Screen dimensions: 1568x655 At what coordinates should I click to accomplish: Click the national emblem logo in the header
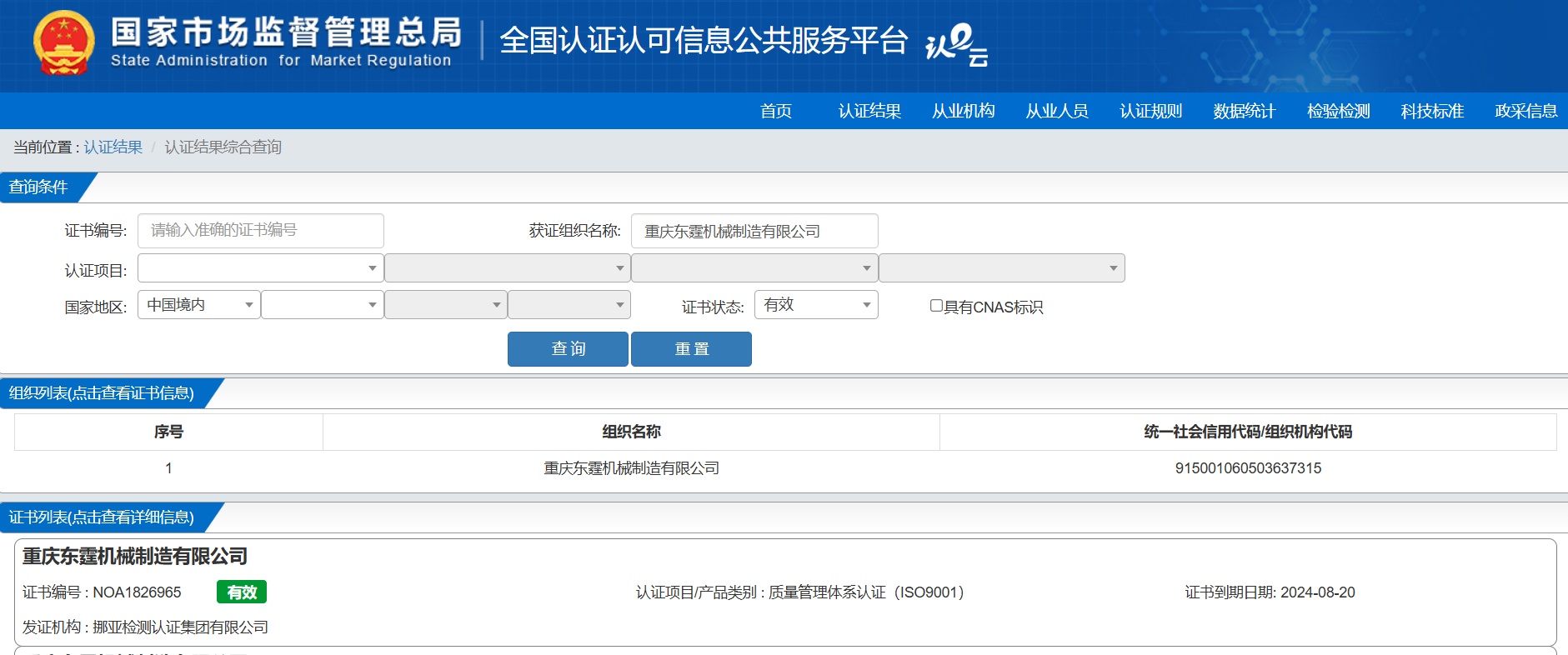point(63,43)
